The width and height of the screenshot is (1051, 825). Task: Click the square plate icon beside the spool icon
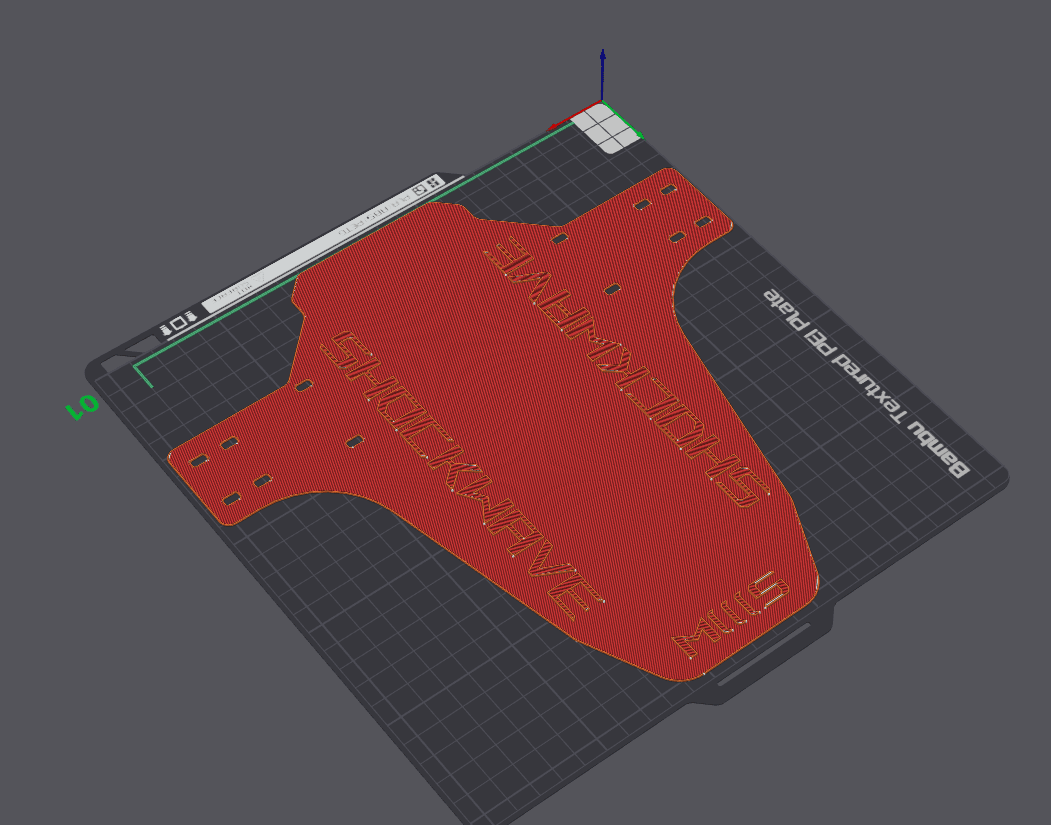click(x=179, y=323)
